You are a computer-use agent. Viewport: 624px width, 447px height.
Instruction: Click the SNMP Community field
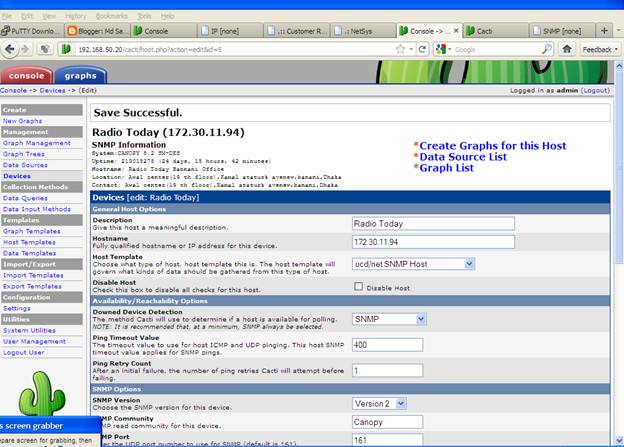387,422
